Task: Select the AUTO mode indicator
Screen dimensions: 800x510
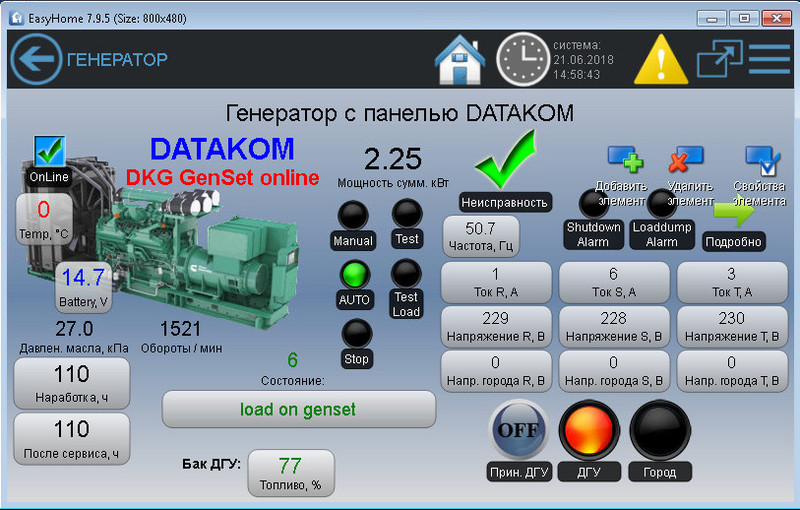Action: (352, 275)
